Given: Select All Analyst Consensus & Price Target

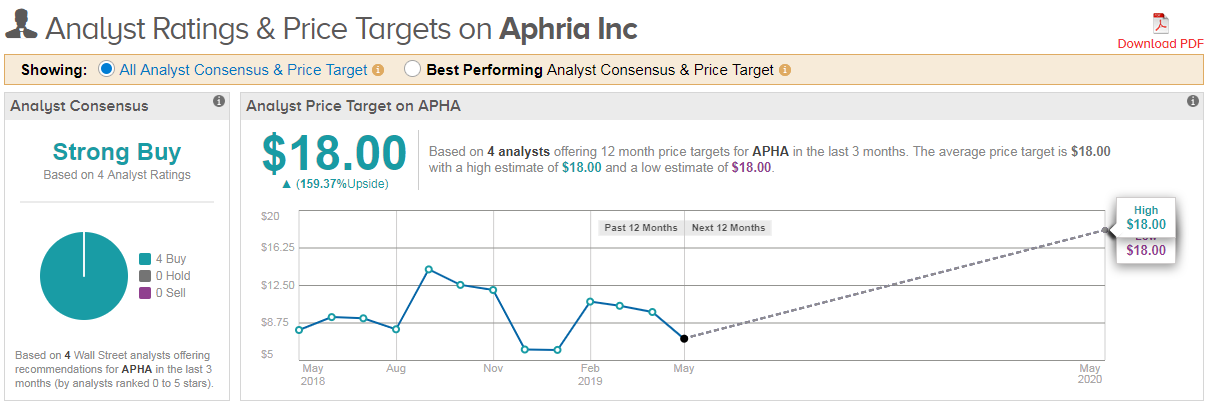Looking at the screenshot, I should pyautogui.click(x=108, y=70).
